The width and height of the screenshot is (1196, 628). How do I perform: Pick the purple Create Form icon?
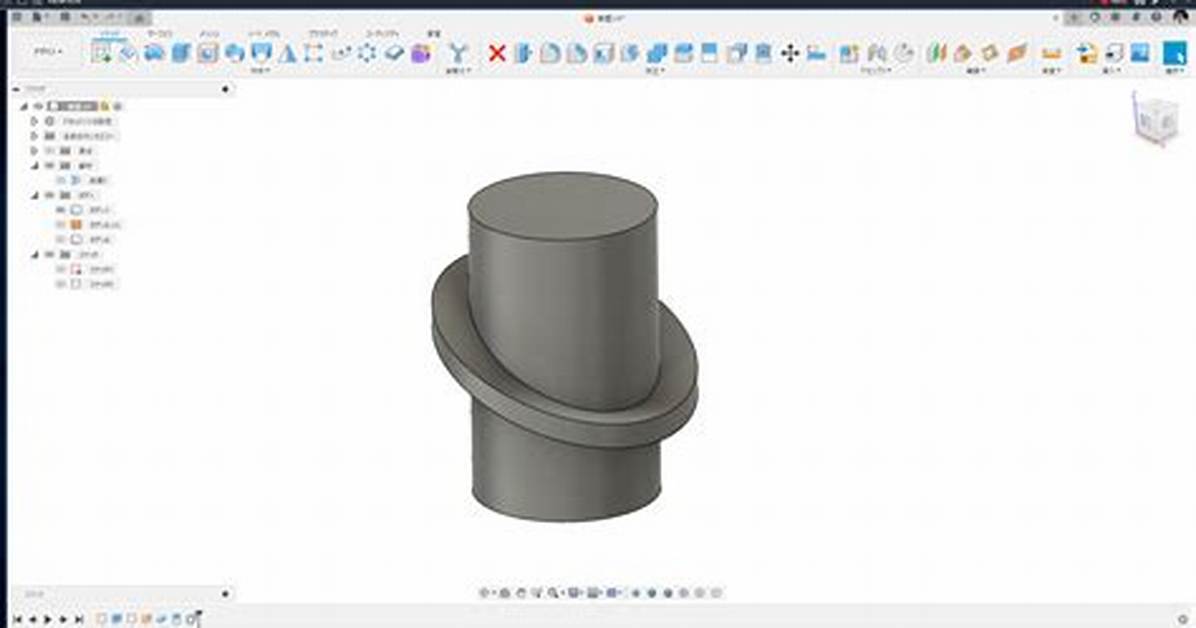click(420, 53)
